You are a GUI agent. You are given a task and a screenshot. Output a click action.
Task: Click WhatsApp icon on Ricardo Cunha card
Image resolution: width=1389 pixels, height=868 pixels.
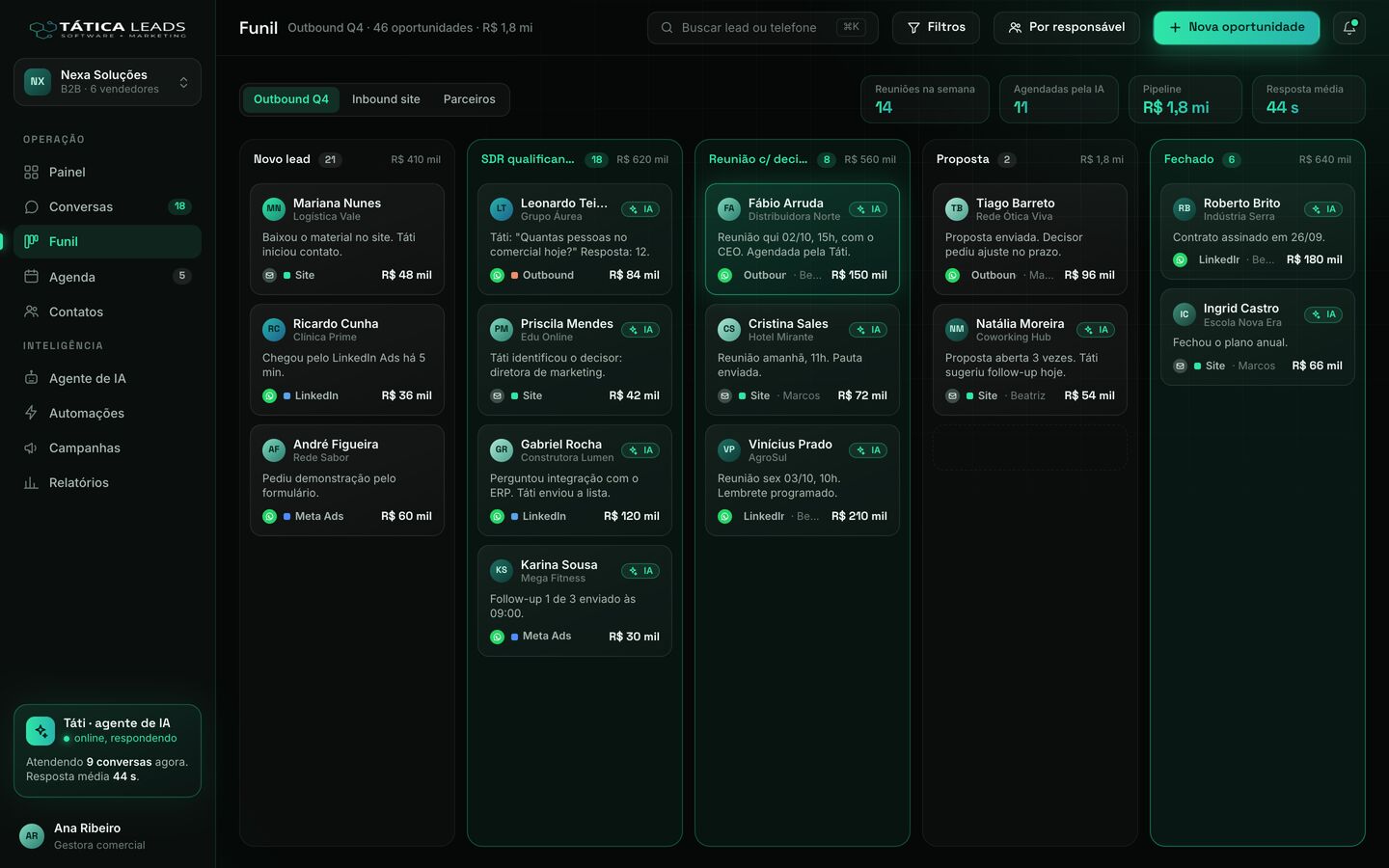coord(269,395)
